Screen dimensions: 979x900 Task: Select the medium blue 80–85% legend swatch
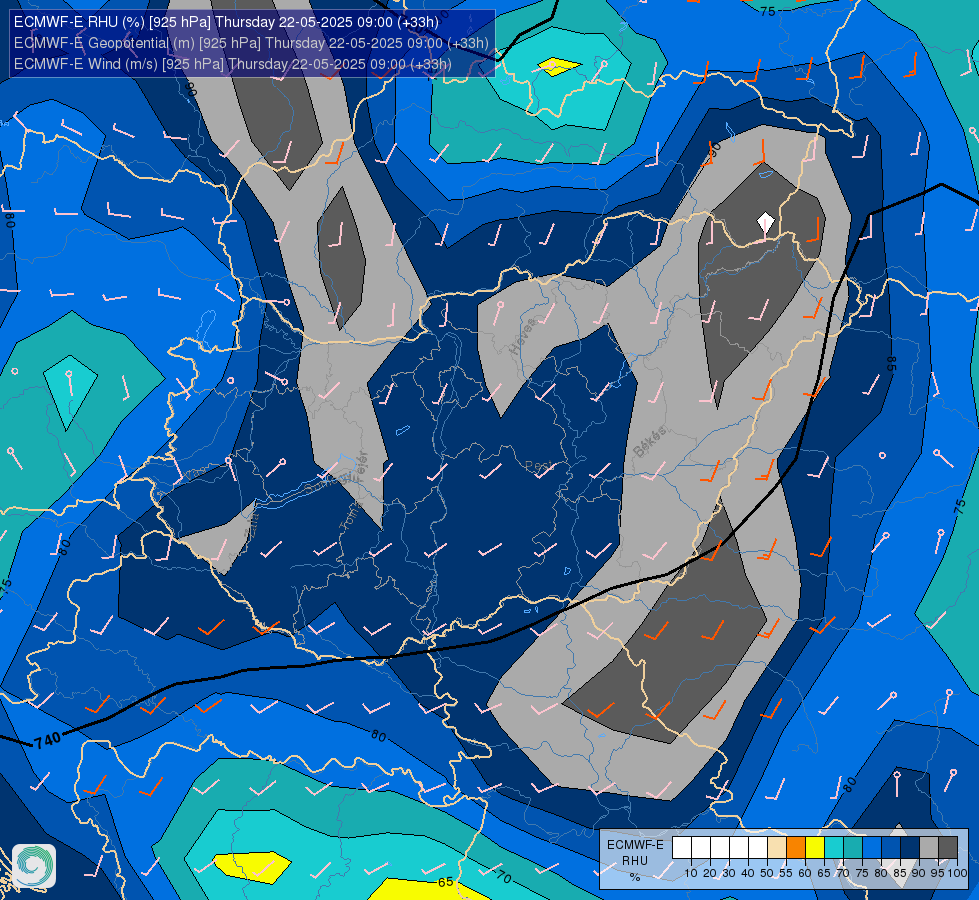tap(891, 848)
